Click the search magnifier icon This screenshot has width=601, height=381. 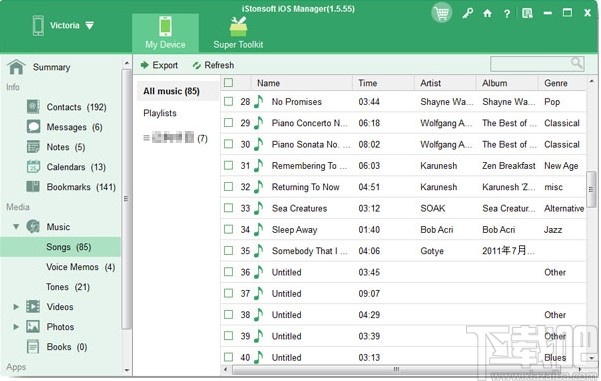coord(576,62)
